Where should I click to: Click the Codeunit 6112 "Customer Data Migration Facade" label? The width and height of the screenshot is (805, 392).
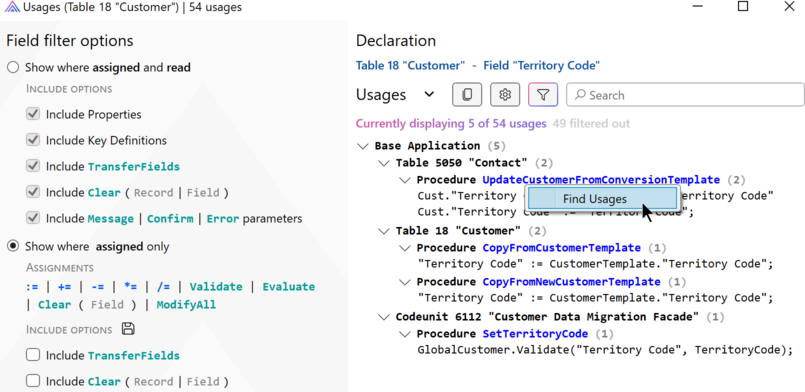pos(547,317)
